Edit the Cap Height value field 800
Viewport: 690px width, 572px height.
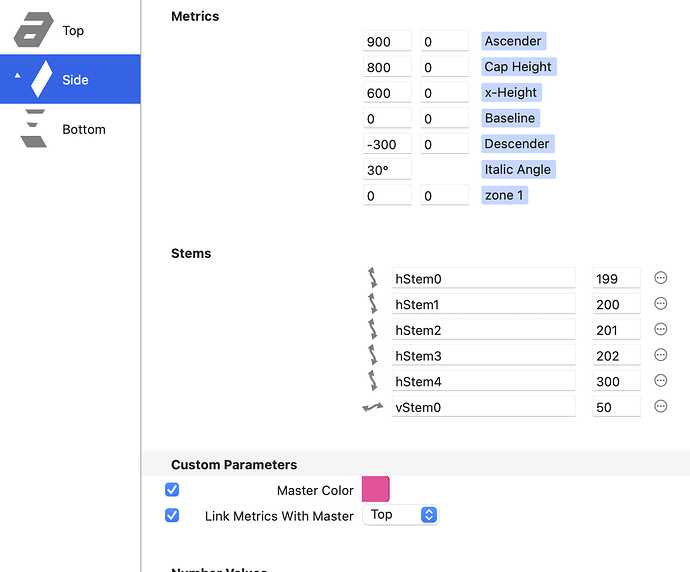coord(387,67)
